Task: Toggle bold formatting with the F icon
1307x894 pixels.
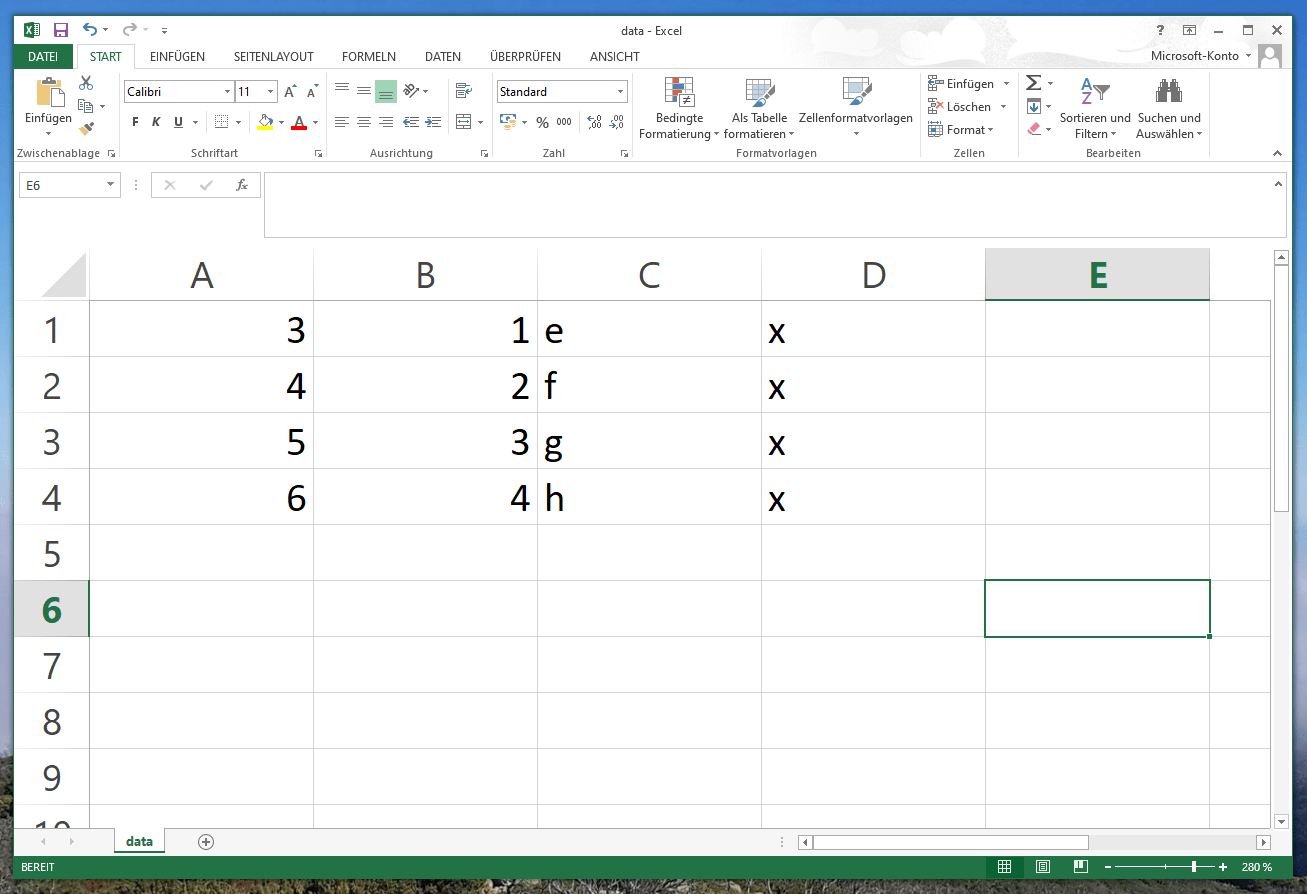Action: (x=134, y=121)
